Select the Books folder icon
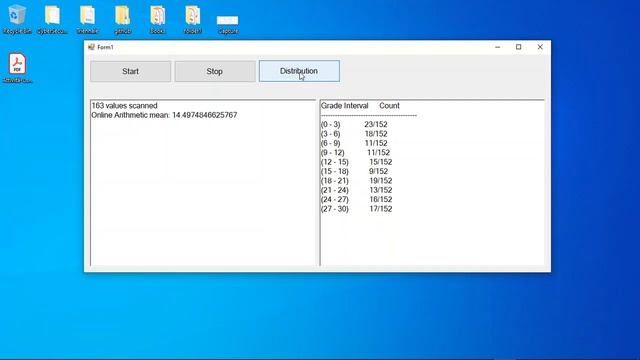The width and height of the screenshot is (640, 360). pos(158,19)
